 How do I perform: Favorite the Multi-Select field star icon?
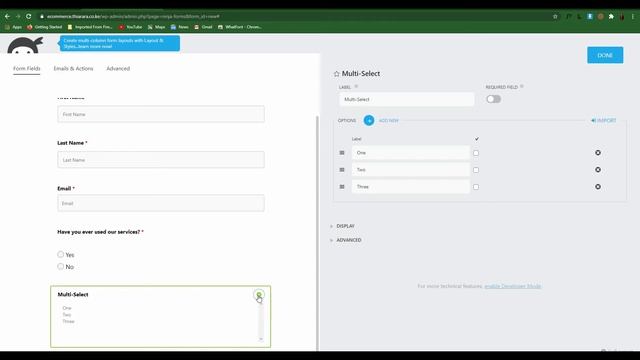(x=337, y=74)
